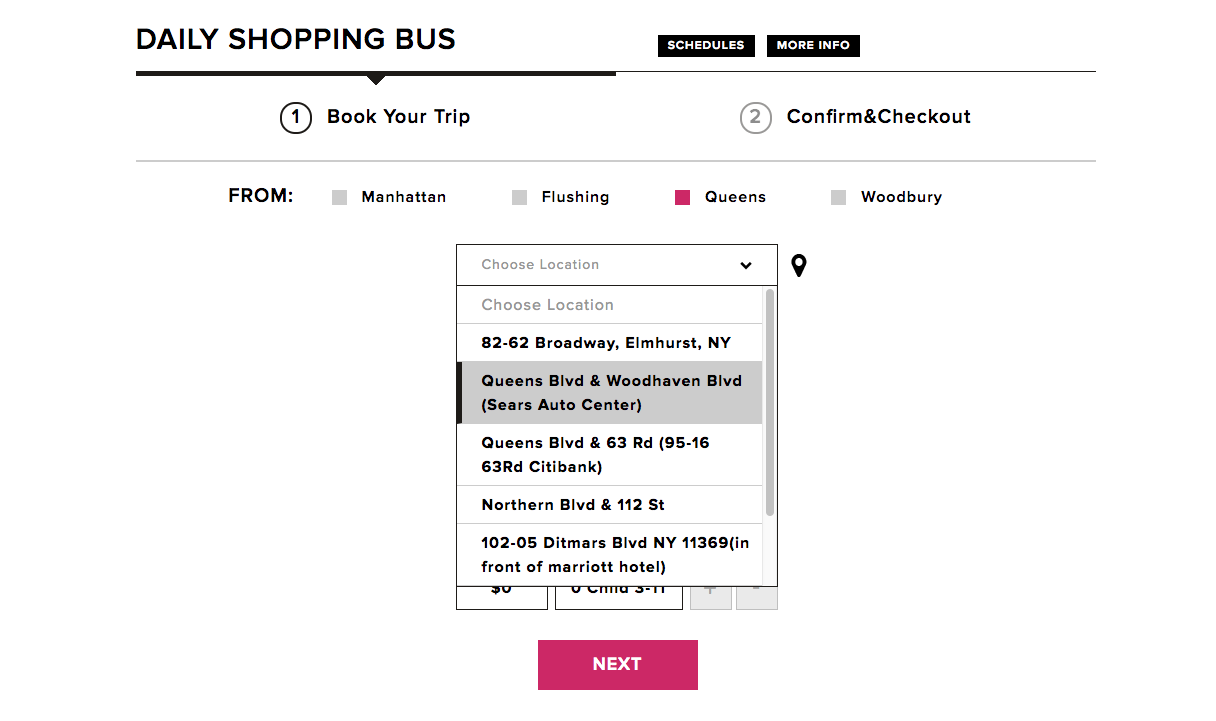This screenshot has height=721, width=1216.
Task: Go to Confirm&Checkout step
Action: click(x=878, y=117)
